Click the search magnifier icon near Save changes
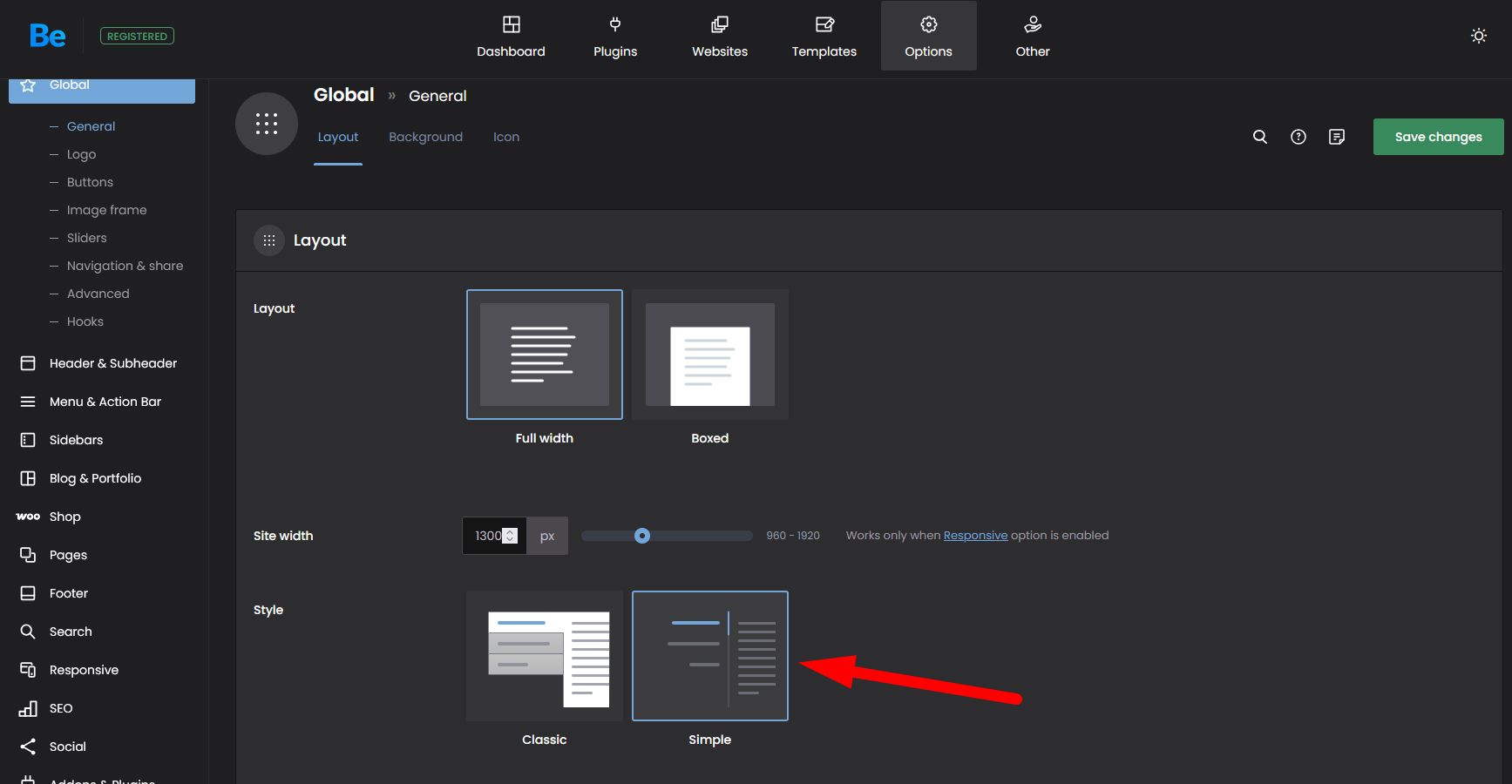Viewport: 1512px width, 784px height. [1259, 137]
